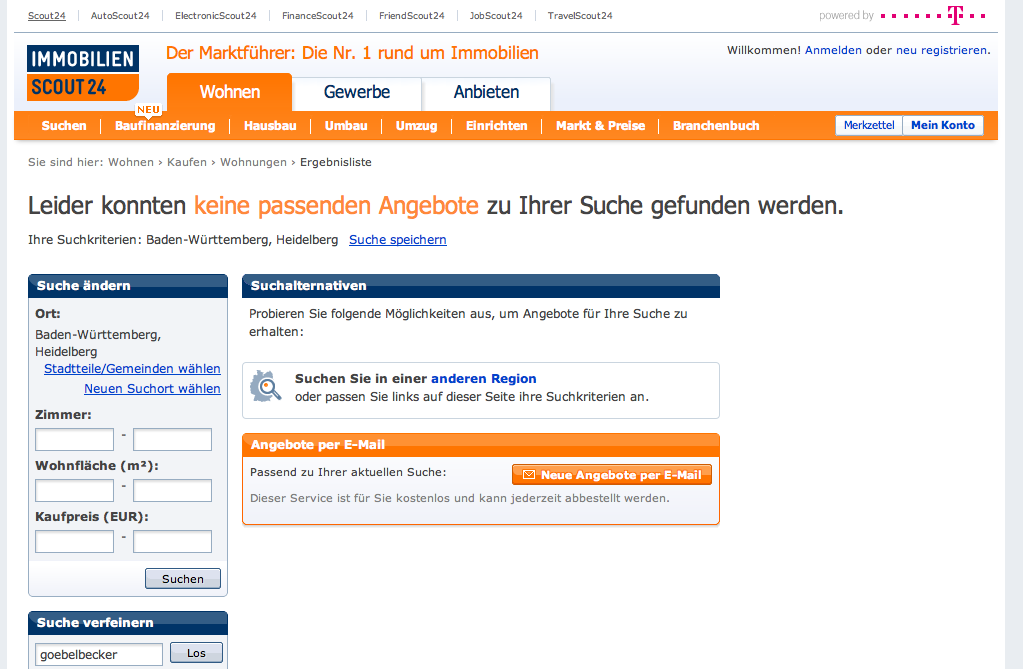Click Stadtteile/Gemeinden wählen link
The height and width of the screenshot is (669, 1023).
click(x=132, y=369)
